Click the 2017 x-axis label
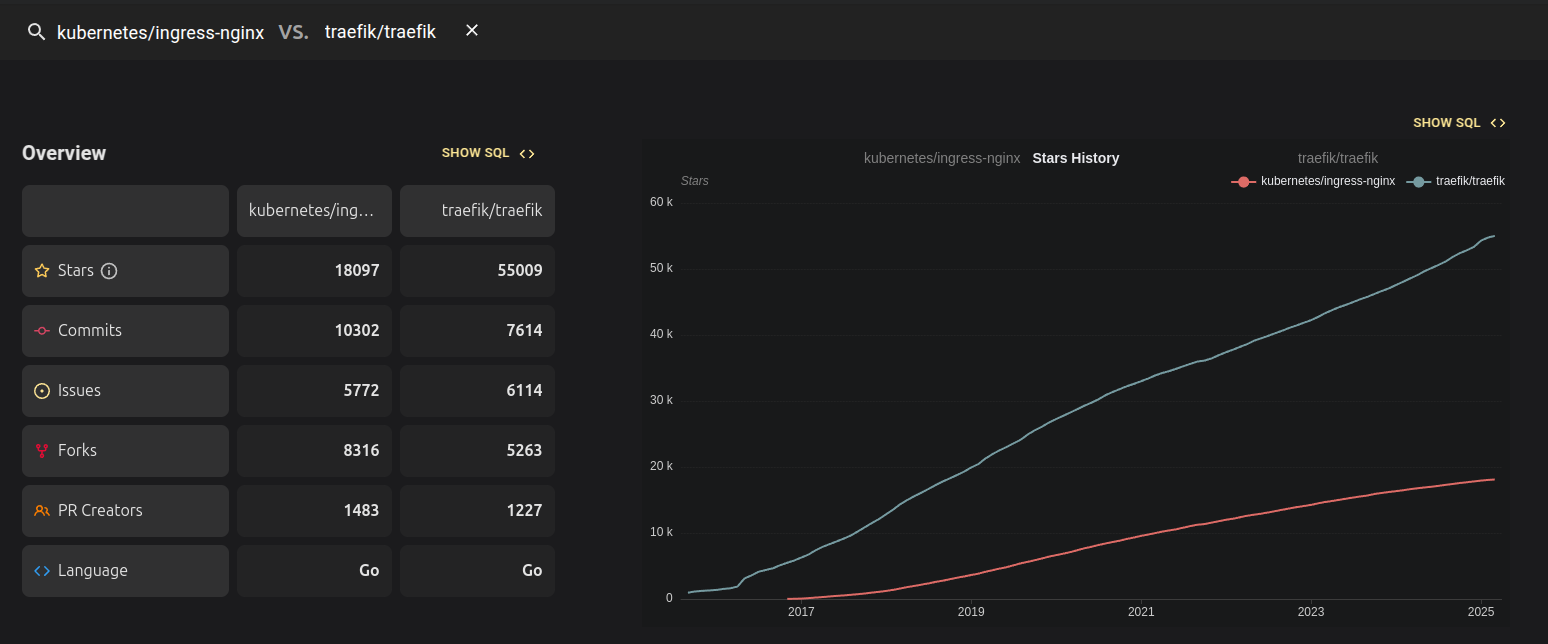The image size is (1548, 644). coord(801,611)
